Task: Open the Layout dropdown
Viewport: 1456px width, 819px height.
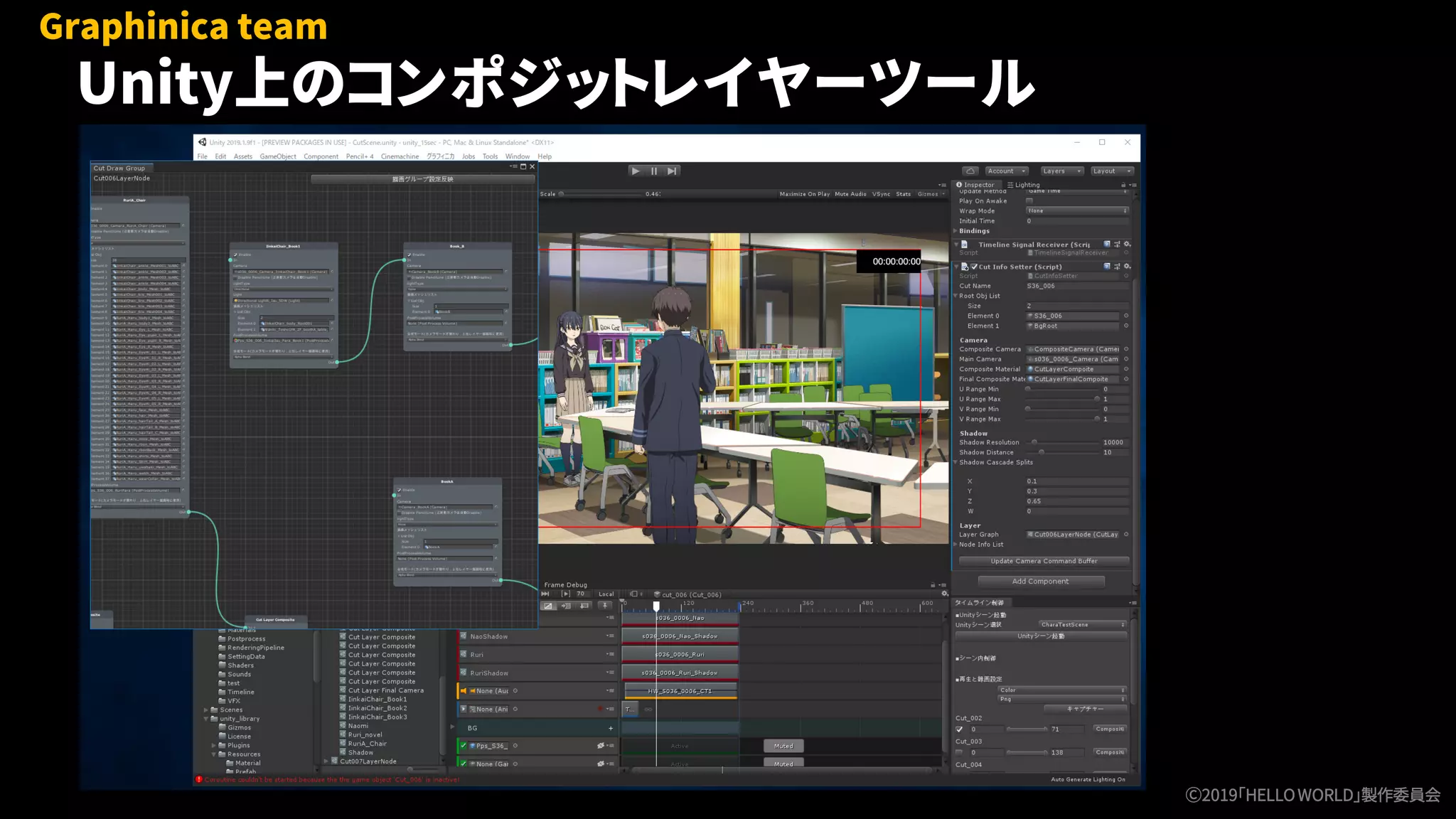Action: 1112,171
